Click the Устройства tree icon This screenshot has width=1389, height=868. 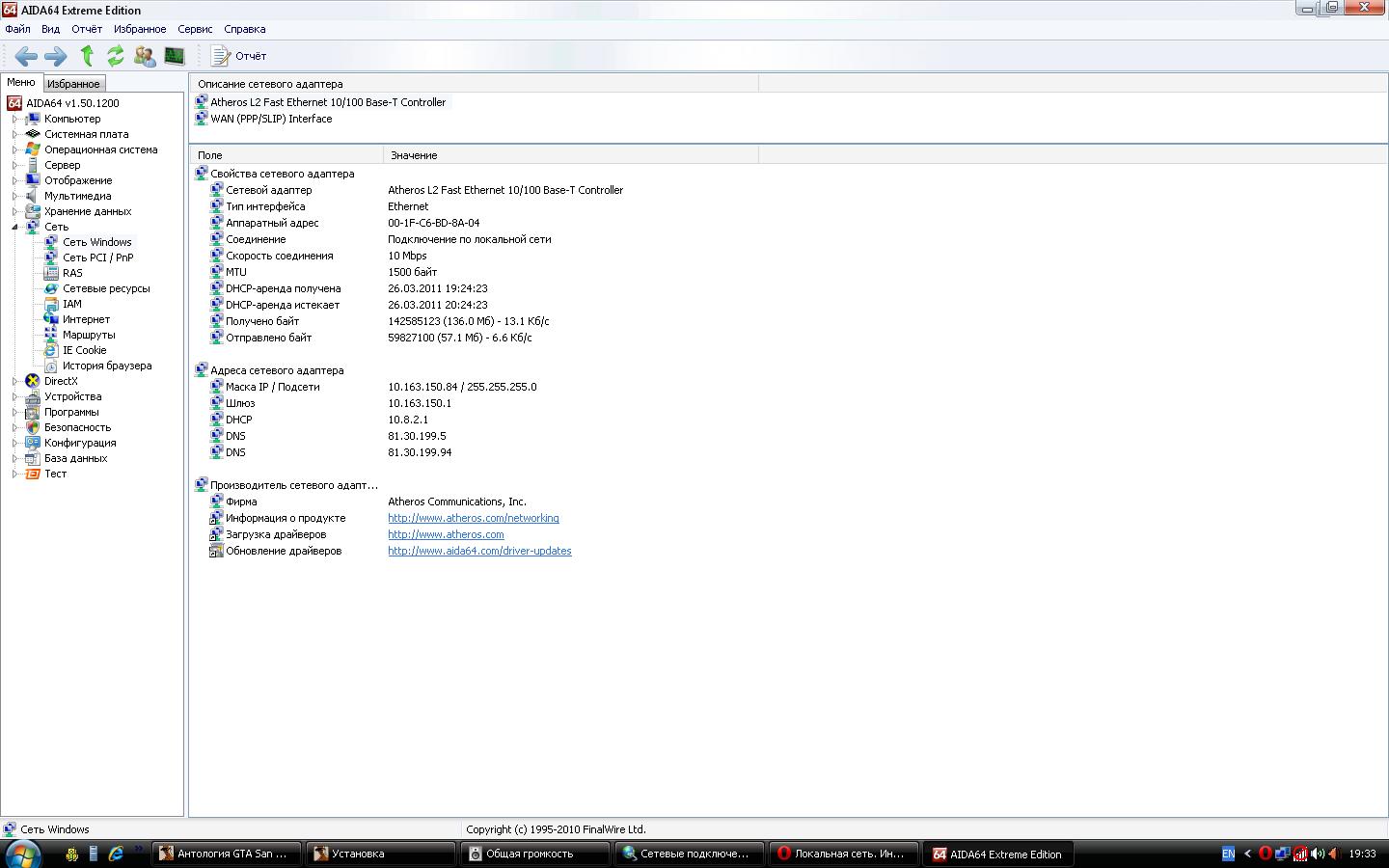point(33,396)
